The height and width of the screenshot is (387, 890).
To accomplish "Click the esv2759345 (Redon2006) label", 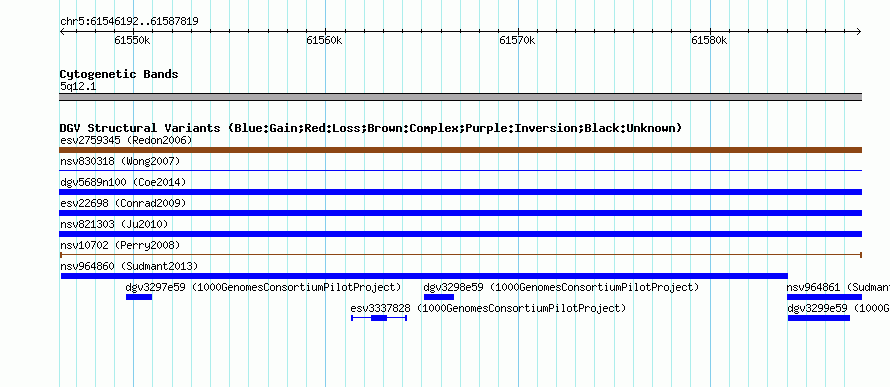I will (126, 140).
